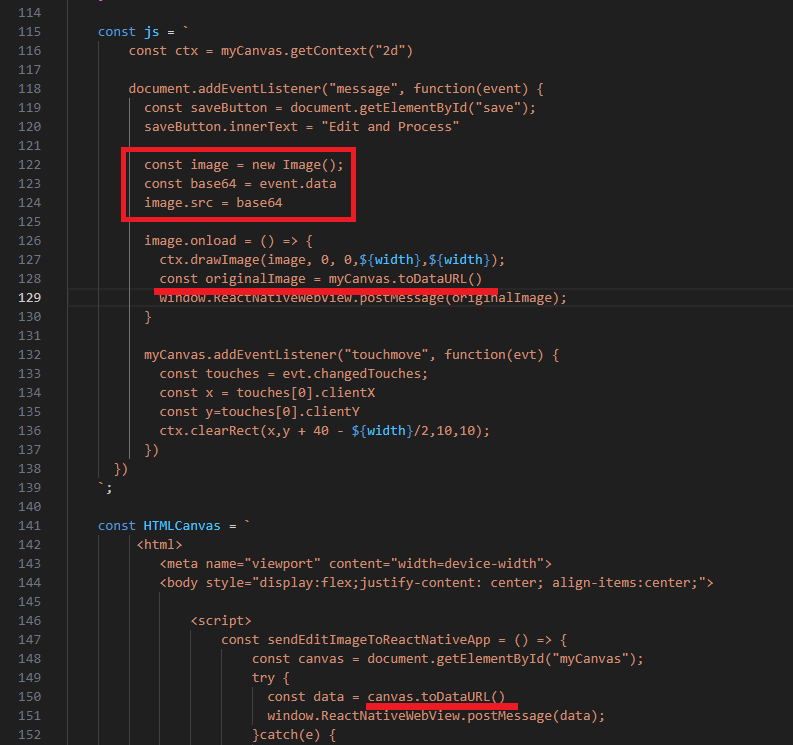Viewport: 793px width, 745px height.
Task: Click line number 129 in the gutter
Action: tap(29, 298)
